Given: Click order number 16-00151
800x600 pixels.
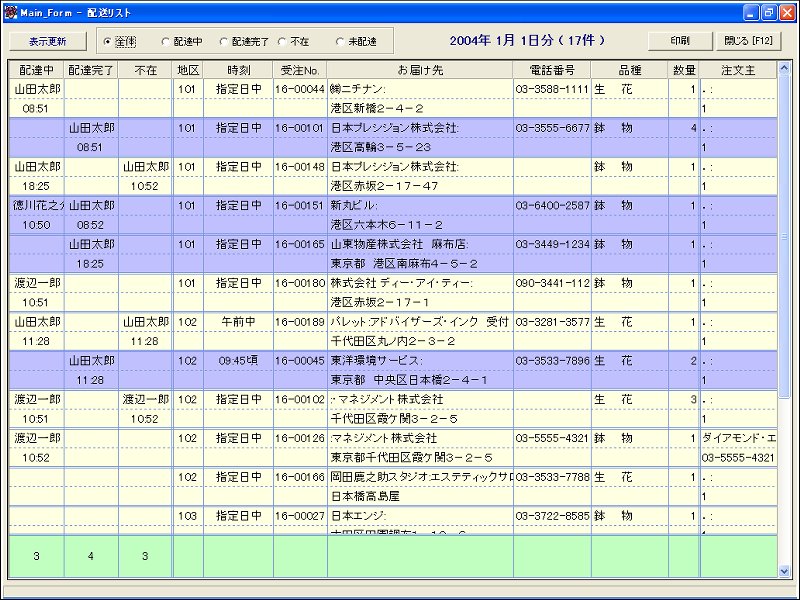Looking at the screenshot, I should [x=300, y=205].
